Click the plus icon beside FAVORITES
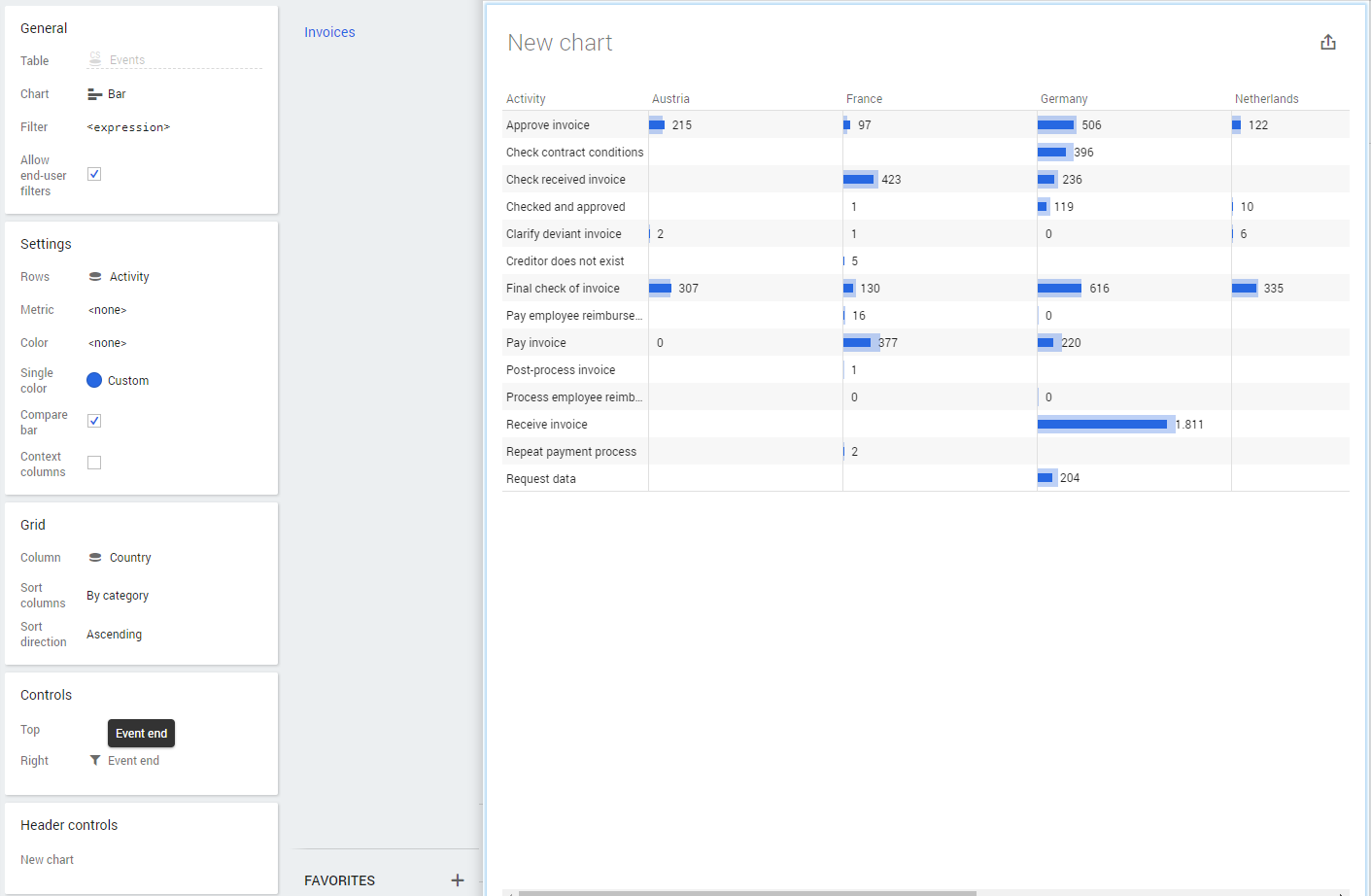Viewport: 1371px width, 896px height. [x=458, y=880]
